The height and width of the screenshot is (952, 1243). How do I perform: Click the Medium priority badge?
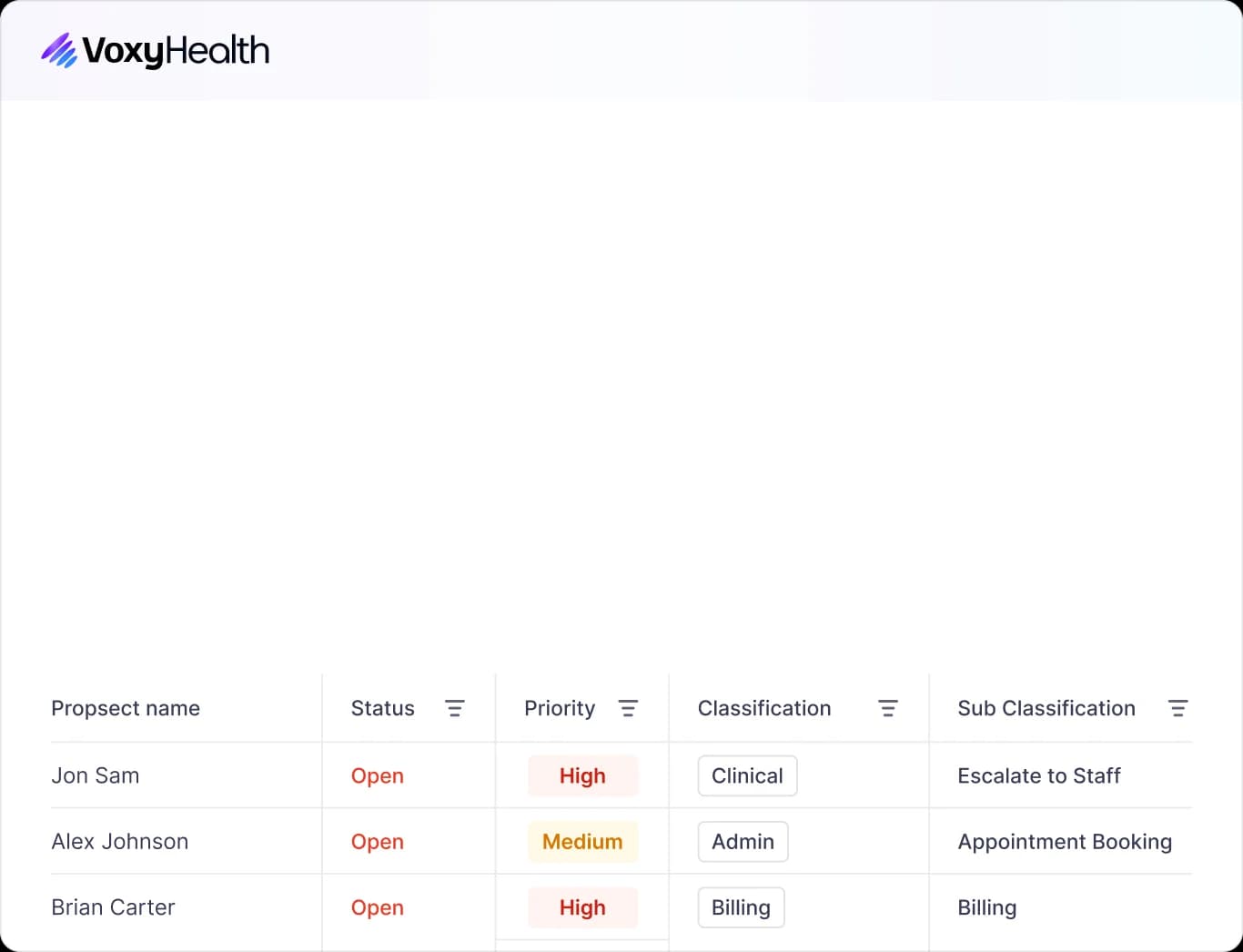(582, 842)
